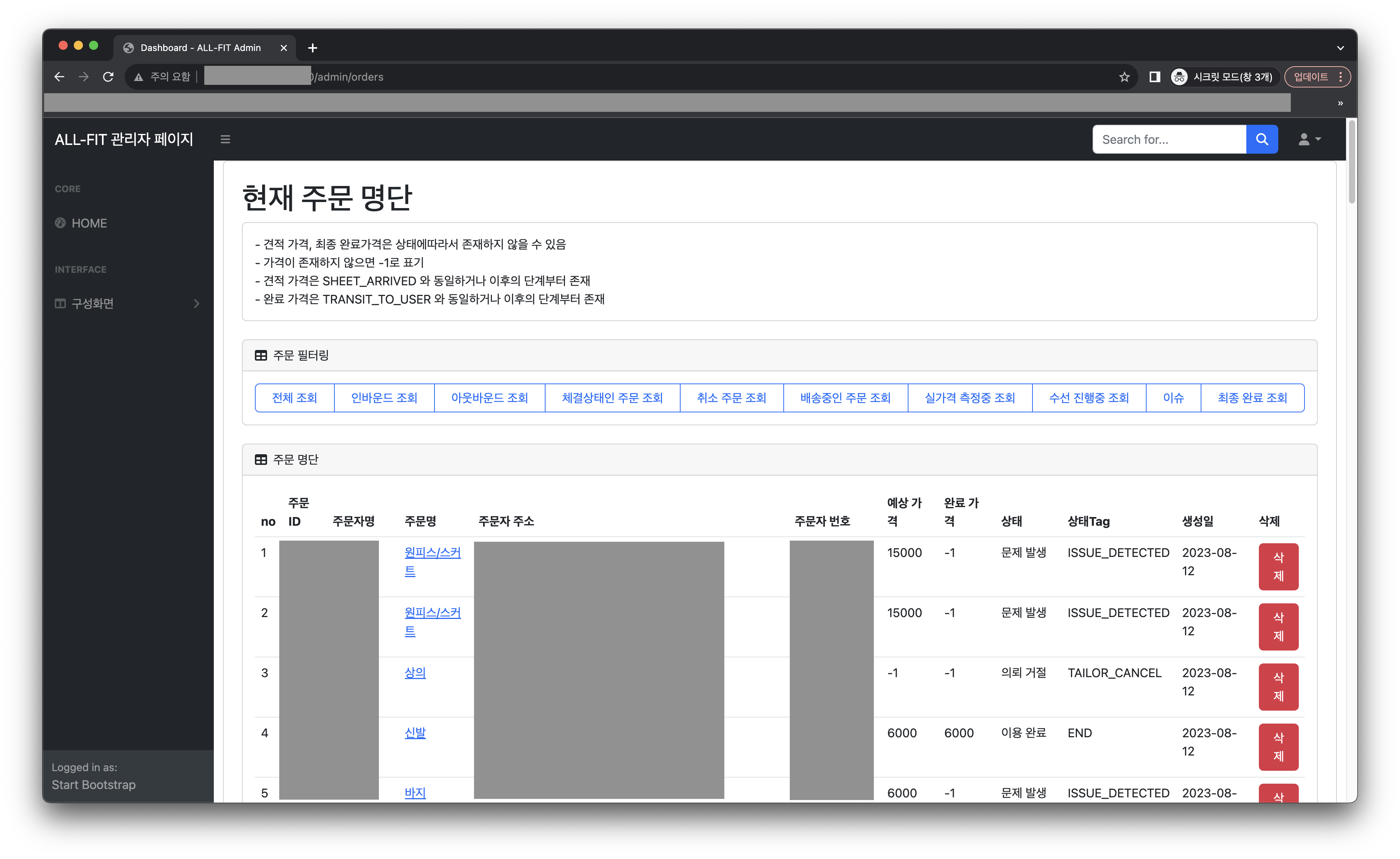Open tab search chevron dropdown

(1340, 48)
